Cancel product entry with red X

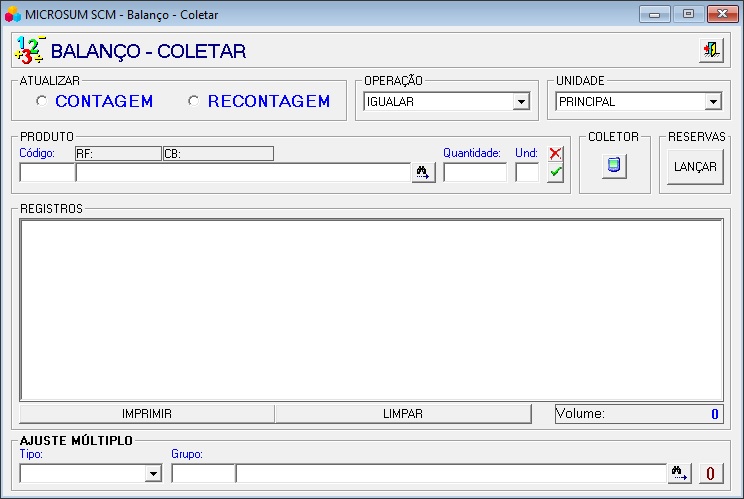[x=555, y=154]
